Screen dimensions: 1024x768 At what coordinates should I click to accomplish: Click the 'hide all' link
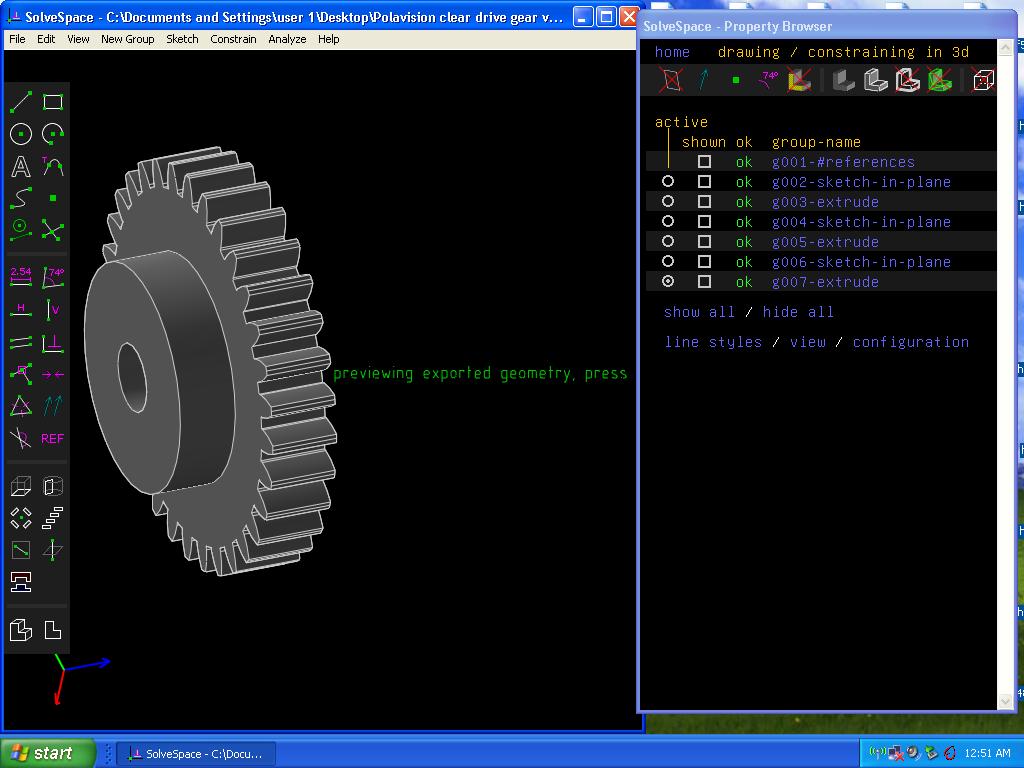pyautogui.click(x=798, y=312)
